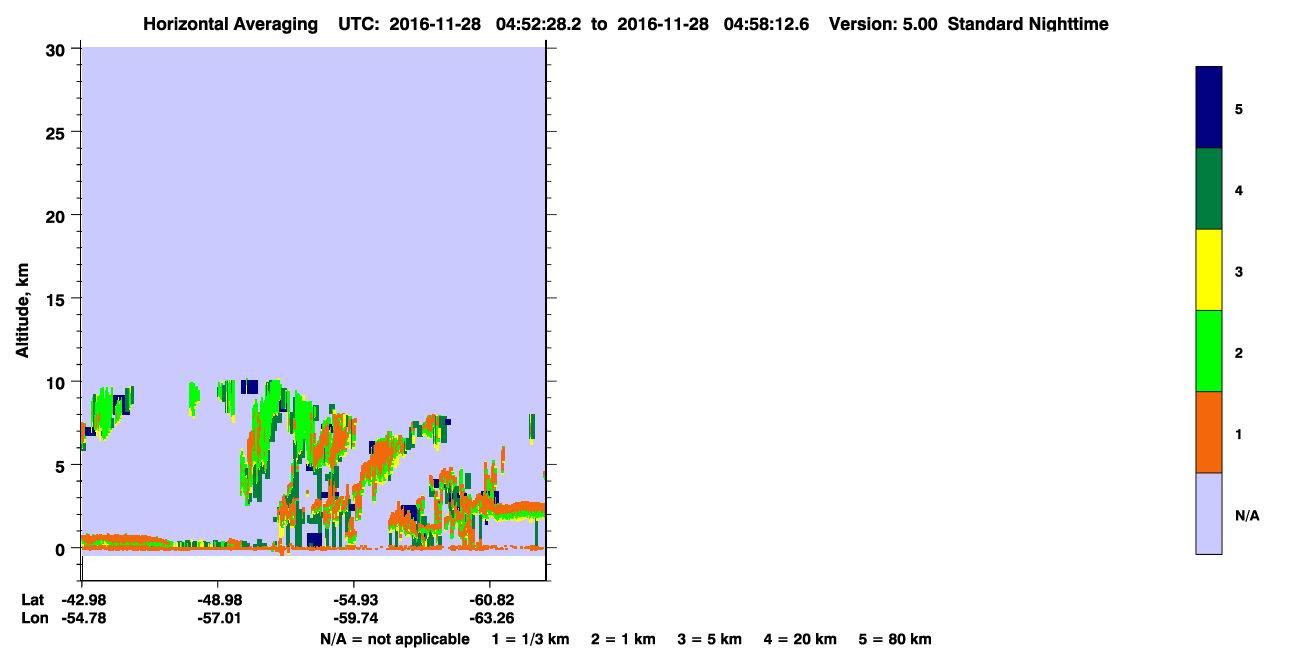Click the dark green color bar segment for 4
The image size is (1300, 667).
pos(1208,189)
